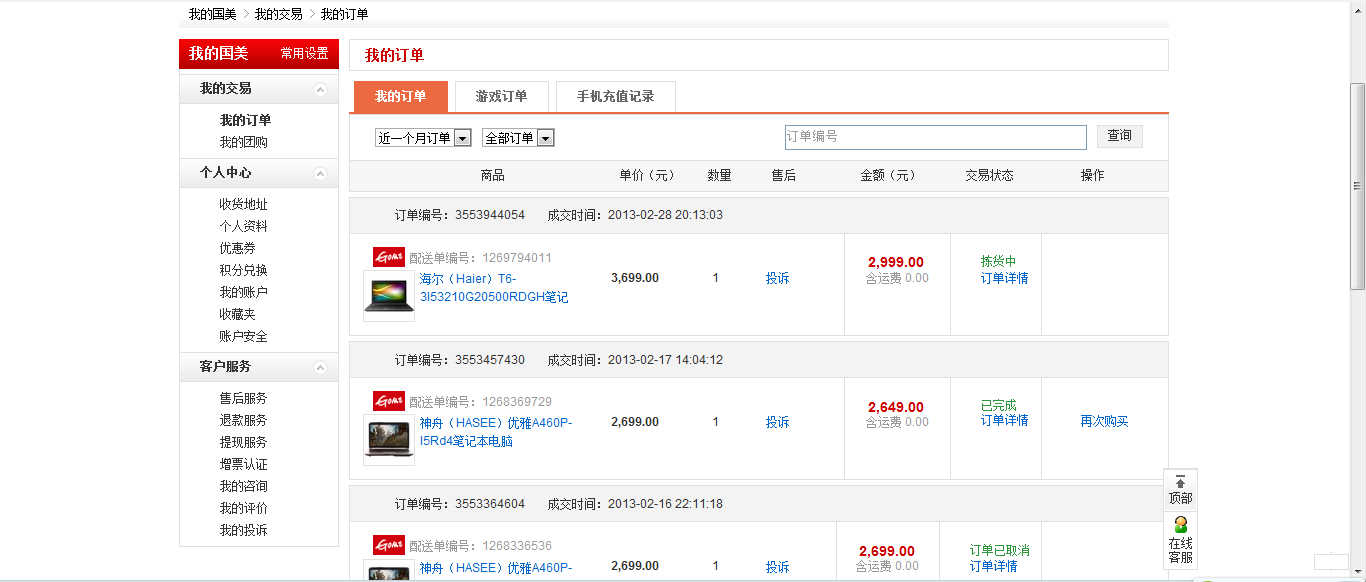Click the page vertical scrollbar thumb

pos(1357,185)
